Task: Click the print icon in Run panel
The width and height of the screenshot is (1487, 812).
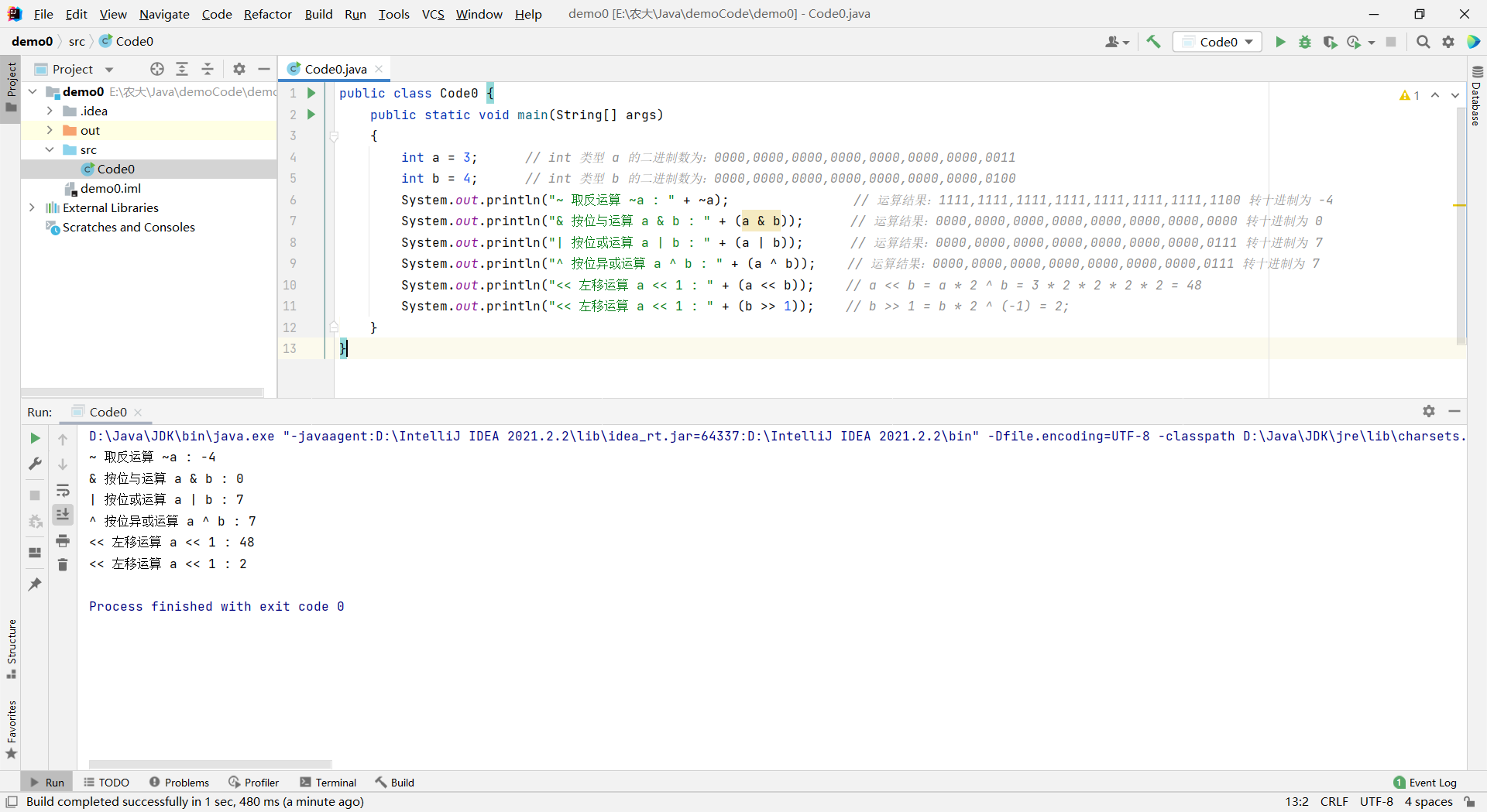Action: (x=63, y=540)
